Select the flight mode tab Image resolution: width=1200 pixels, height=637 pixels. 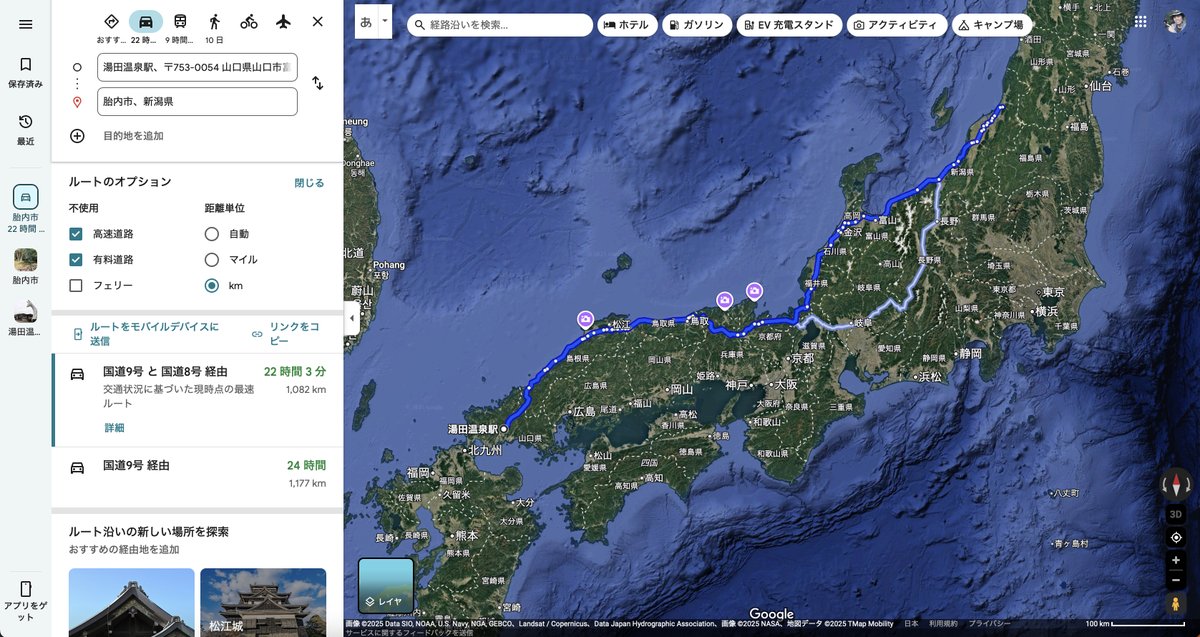283,21
